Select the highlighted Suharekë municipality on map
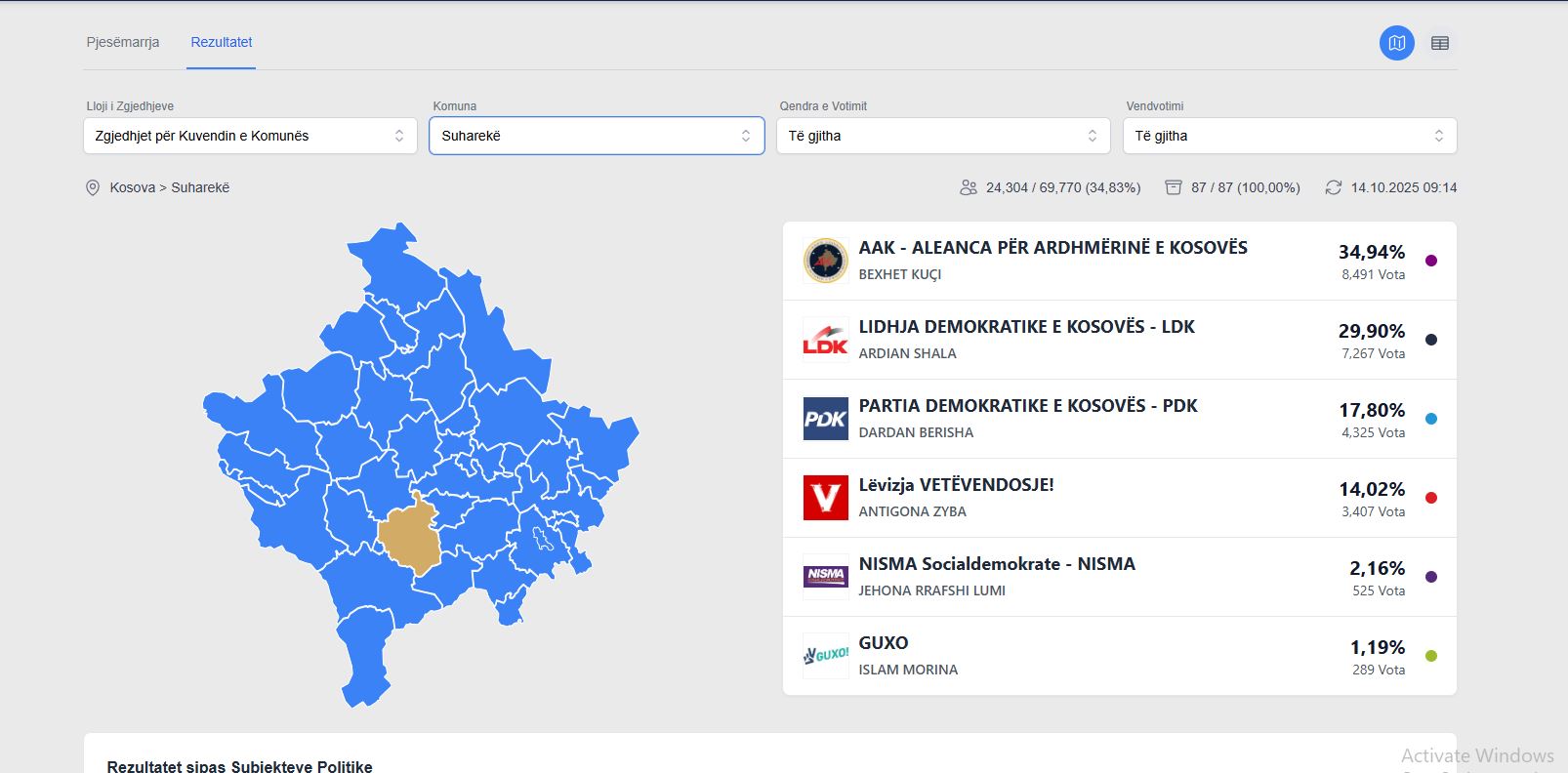This screenshot has width=1568, height=773. [410, 537]
